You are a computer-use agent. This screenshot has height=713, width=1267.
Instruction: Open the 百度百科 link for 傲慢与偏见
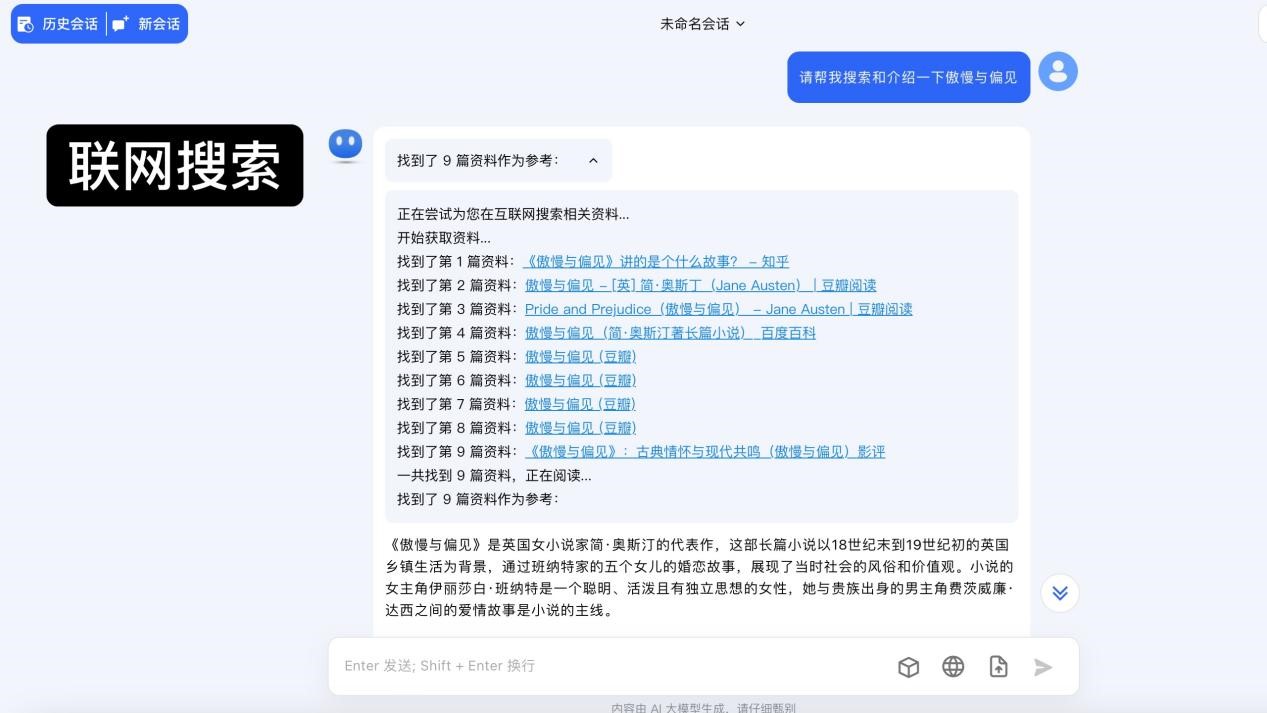pyautogui.click(x=670, y=333)
